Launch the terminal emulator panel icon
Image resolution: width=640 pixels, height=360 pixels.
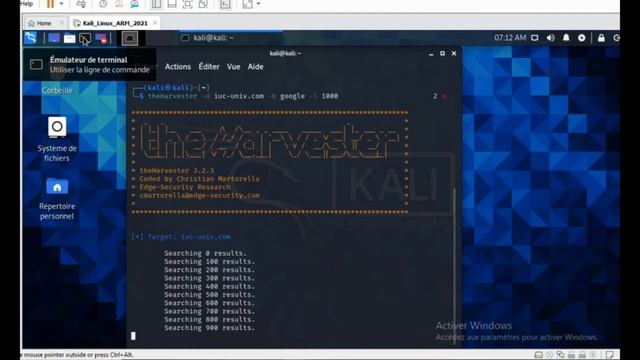85,38
